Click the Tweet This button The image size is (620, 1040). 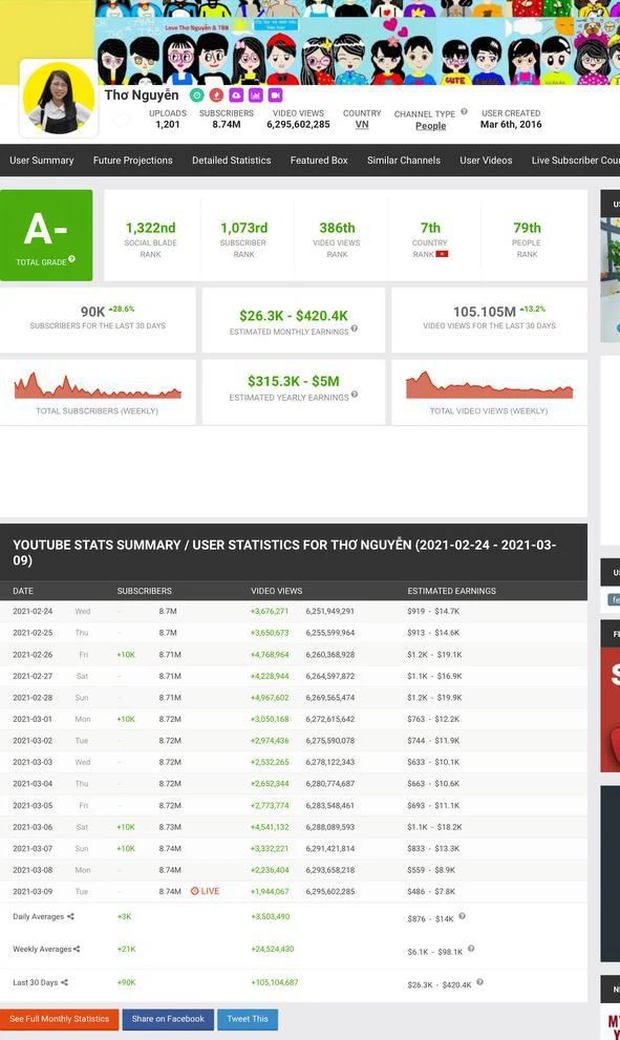(247, 1019)
